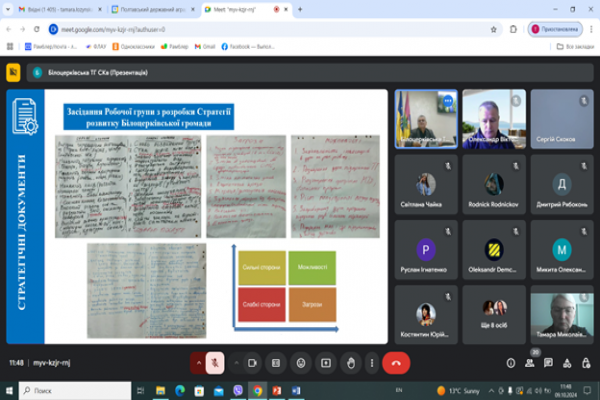Screen dimensions: 600x400
Task: Open Microsoft Edge from taskbar
Action: coord(180,390)
